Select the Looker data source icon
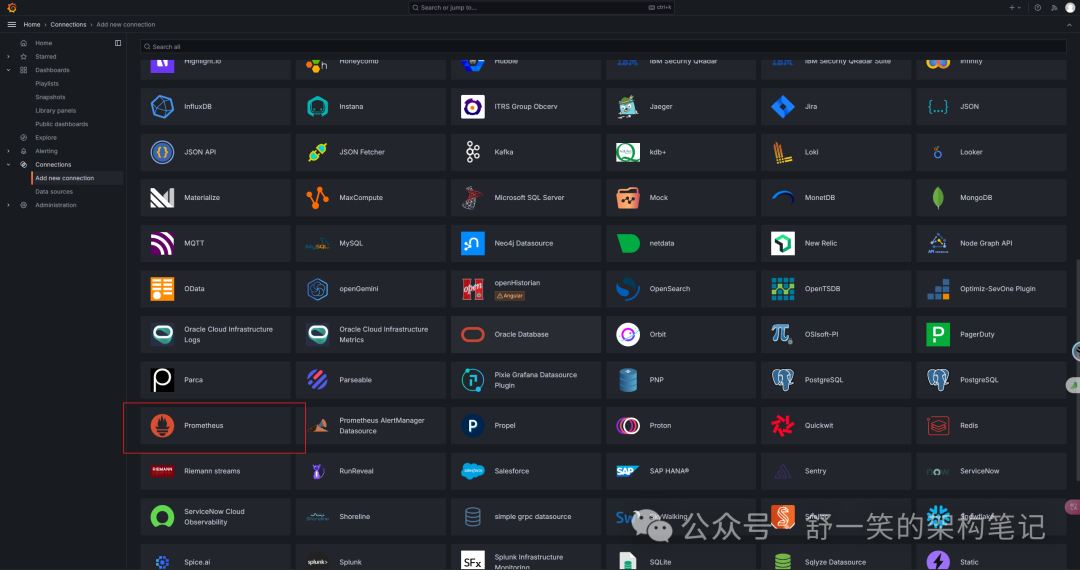This screenshot has width=1080, height=570. [x=937, y=152]
